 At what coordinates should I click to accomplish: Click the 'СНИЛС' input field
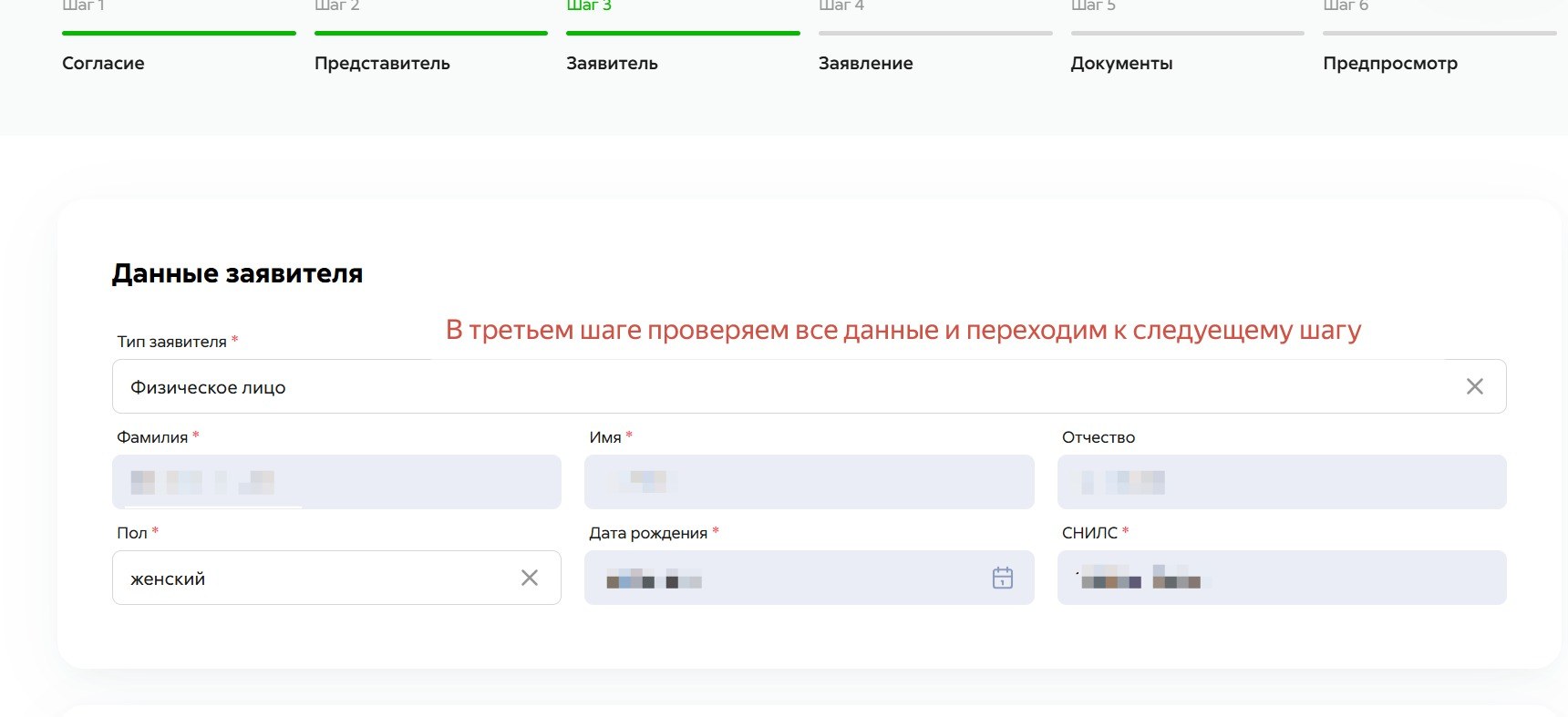pyautogui.click(x=1282, y=578)
